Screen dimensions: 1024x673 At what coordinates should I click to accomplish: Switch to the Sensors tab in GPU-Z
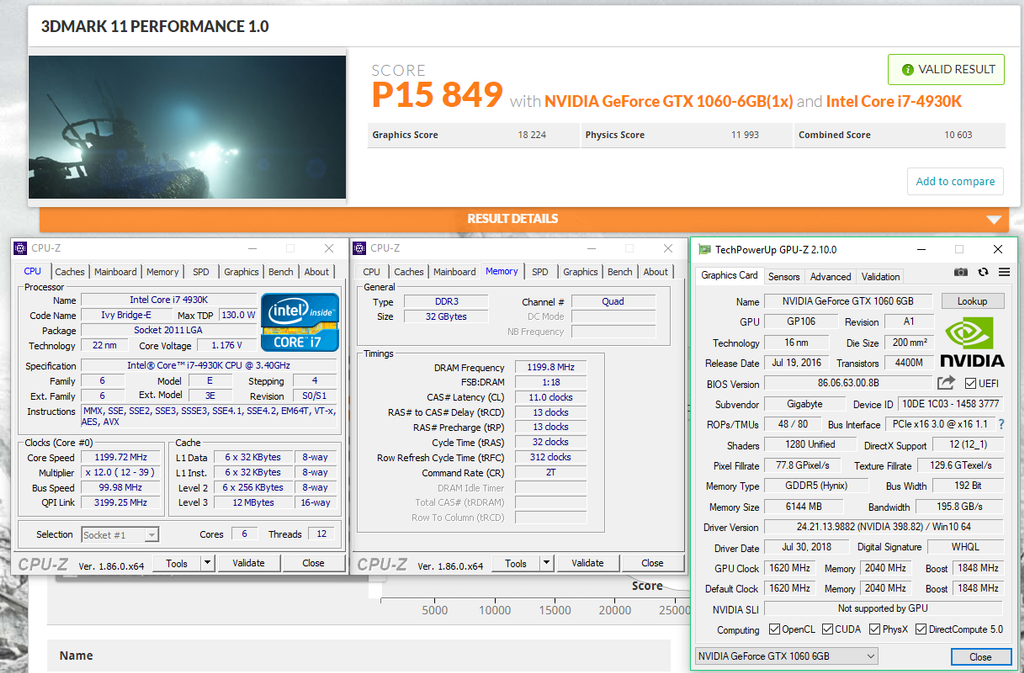click(x=783, y=277)
